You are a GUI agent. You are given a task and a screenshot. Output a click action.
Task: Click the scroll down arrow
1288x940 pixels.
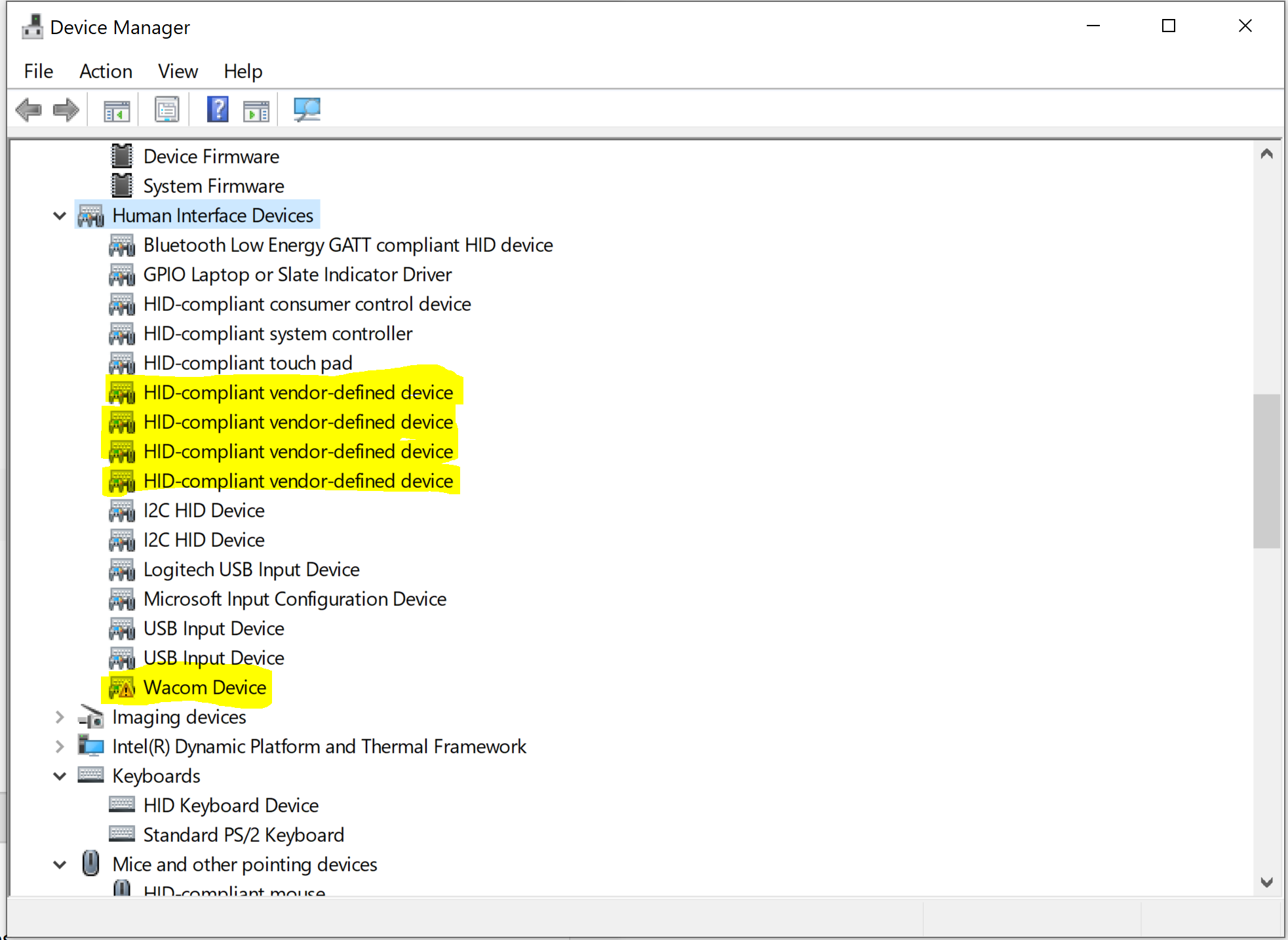click(1266, 882)
